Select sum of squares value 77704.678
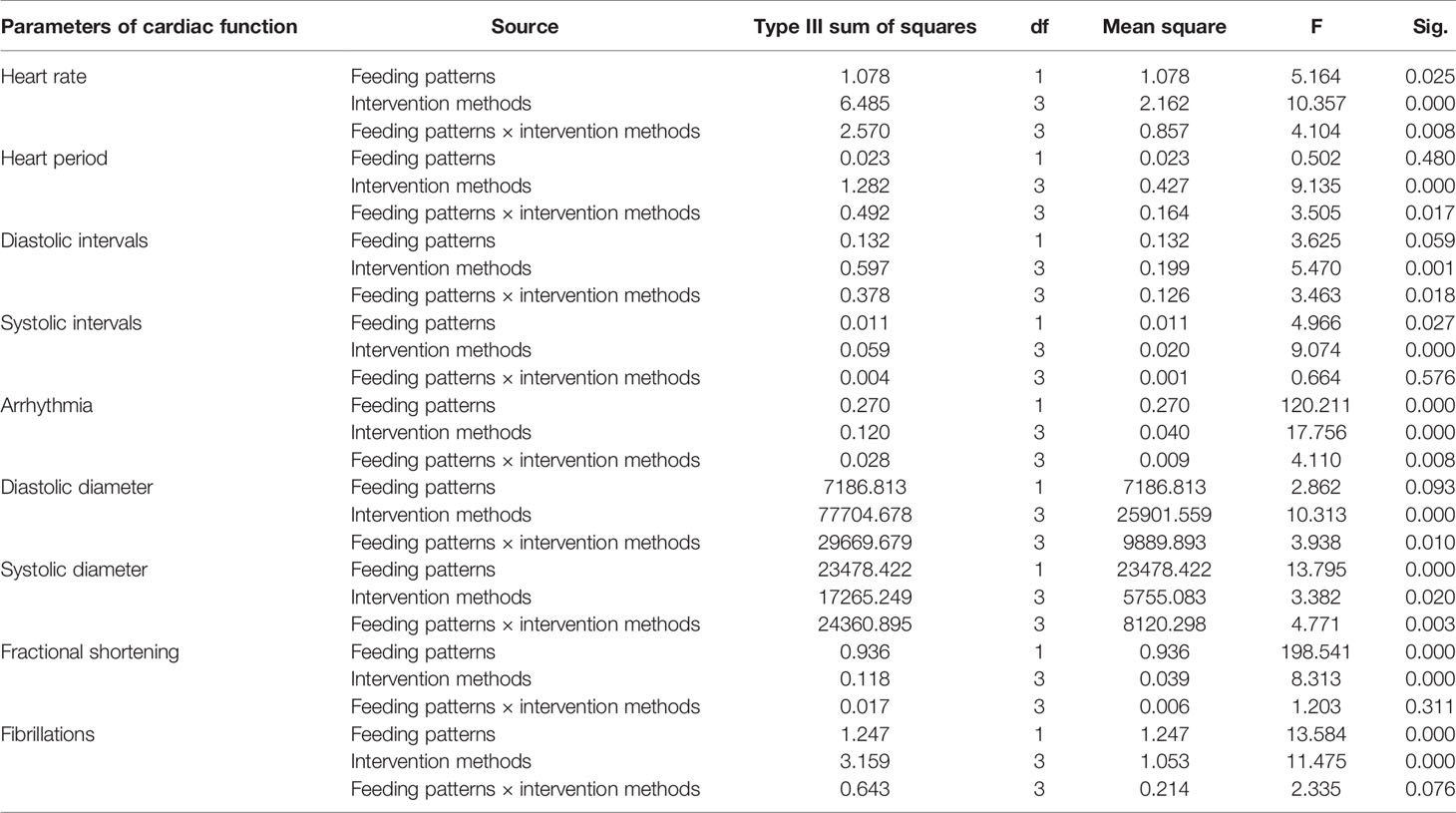Screen dimensions: 1456x813 (x=865, y=515)
